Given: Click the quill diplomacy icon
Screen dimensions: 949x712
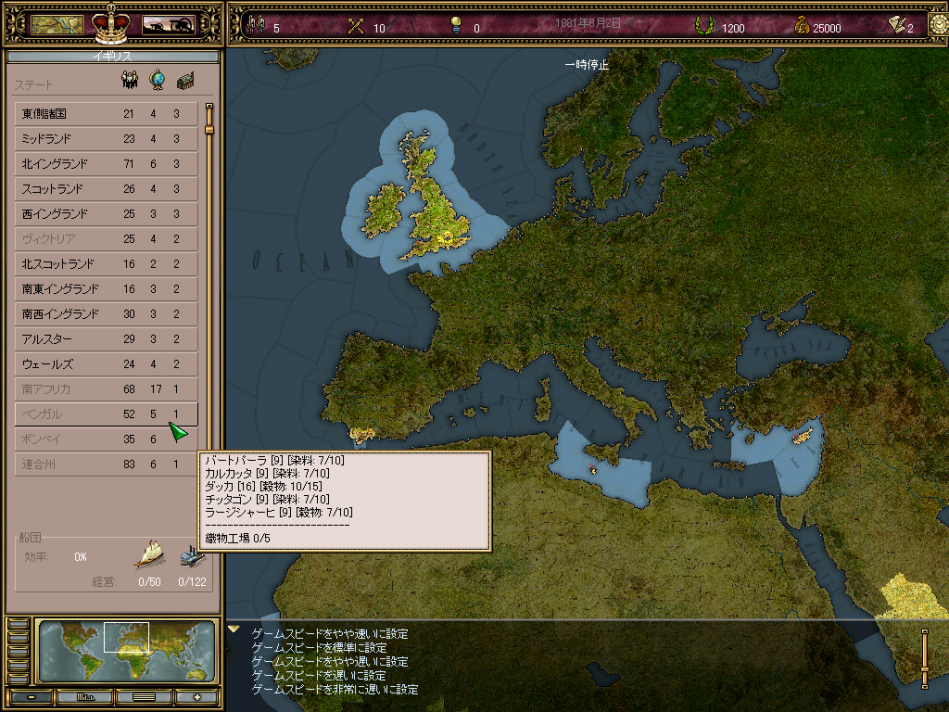Looking at the screenshot, I should pos(897,25).
